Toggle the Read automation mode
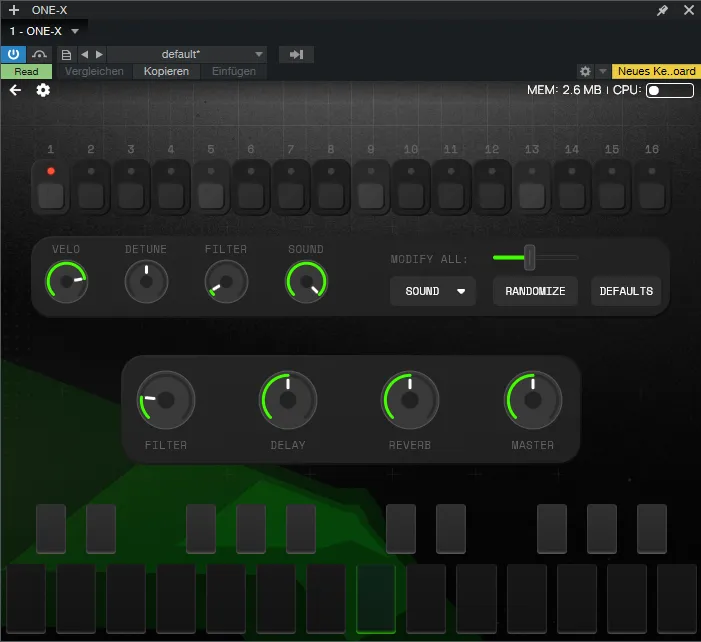 coord(26,72)
